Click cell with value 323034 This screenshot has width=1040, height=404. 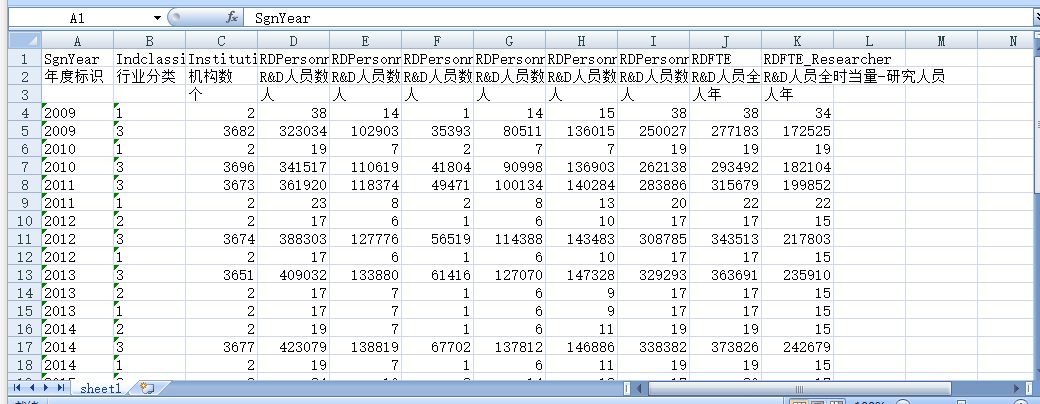293,131
